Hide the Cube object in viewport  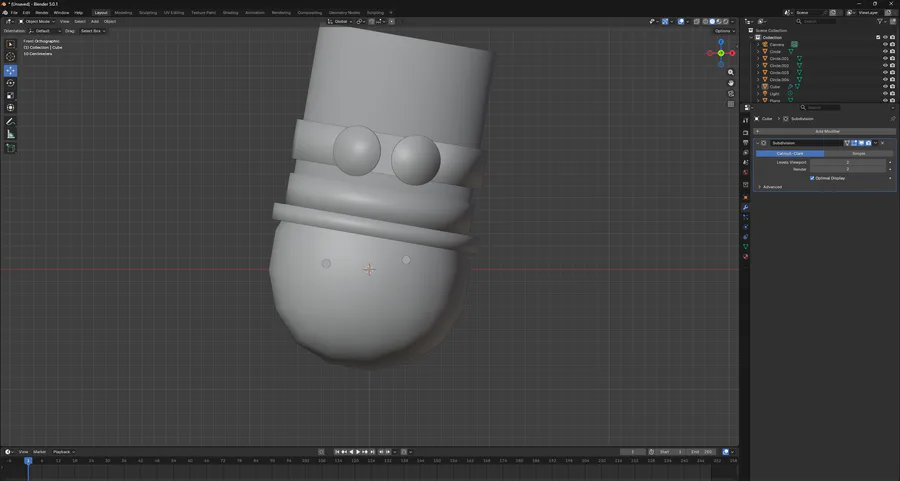[x=885, y=87]
